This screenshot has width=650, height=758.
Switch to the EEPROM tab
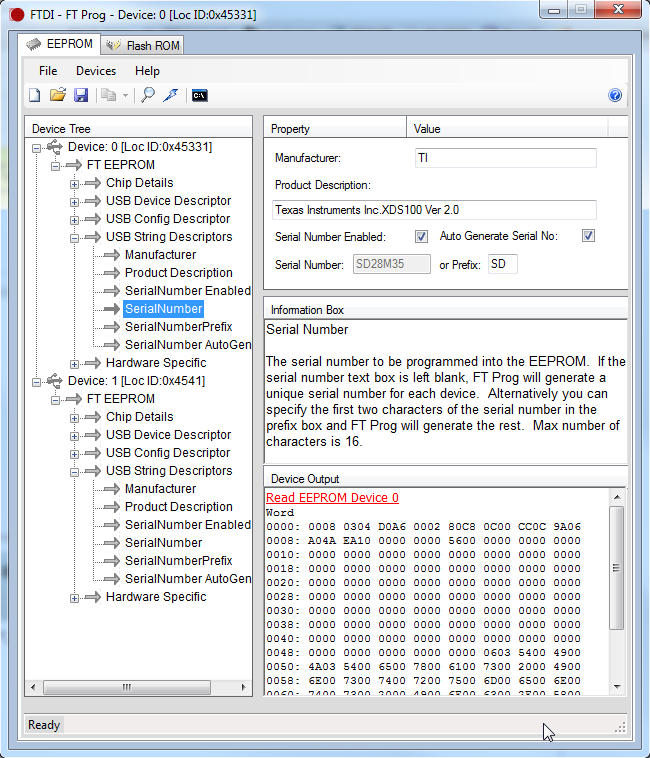[x=59, y=44]
